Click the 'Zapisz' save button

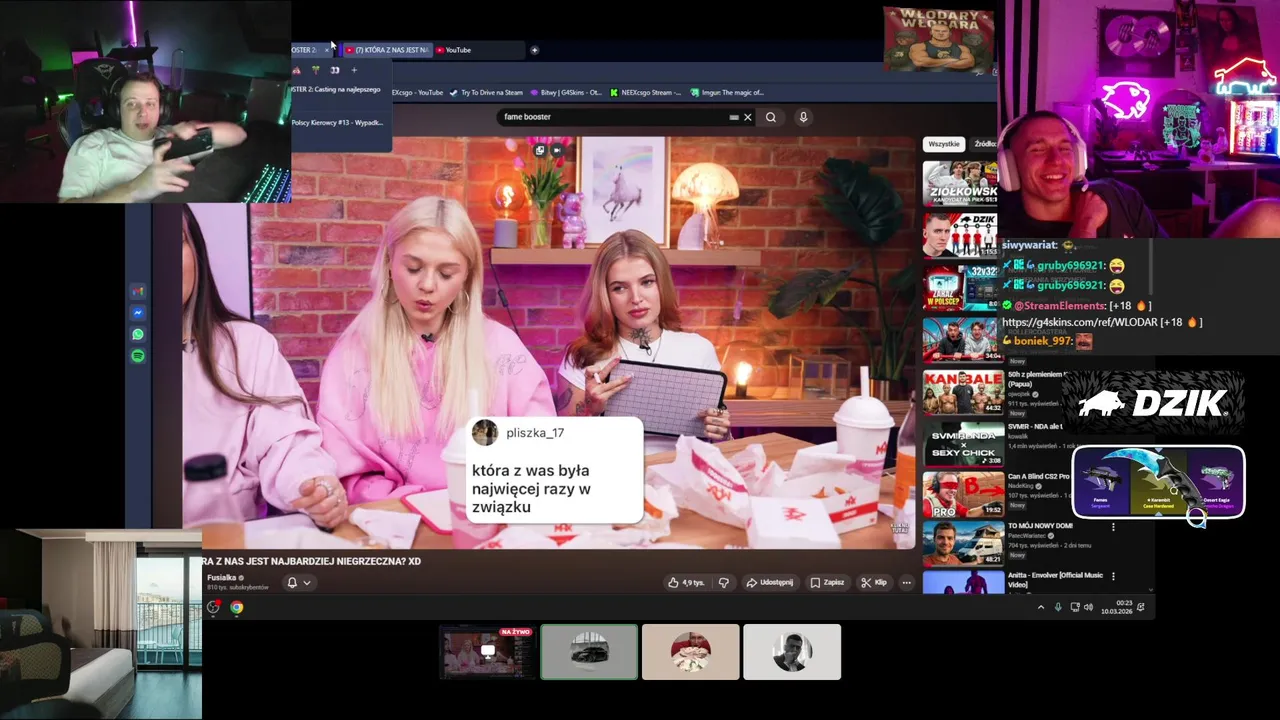click(x=827, y=582)
